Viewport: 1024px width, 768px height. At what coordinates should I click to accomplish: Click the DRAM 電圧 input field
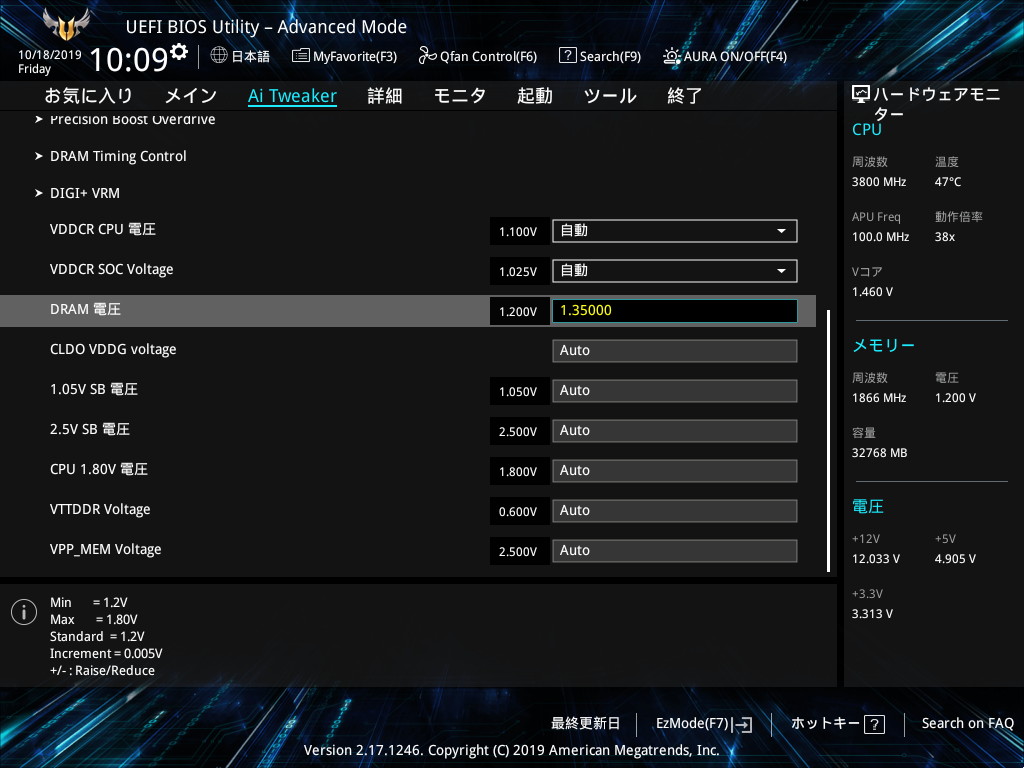pos(675,311)
